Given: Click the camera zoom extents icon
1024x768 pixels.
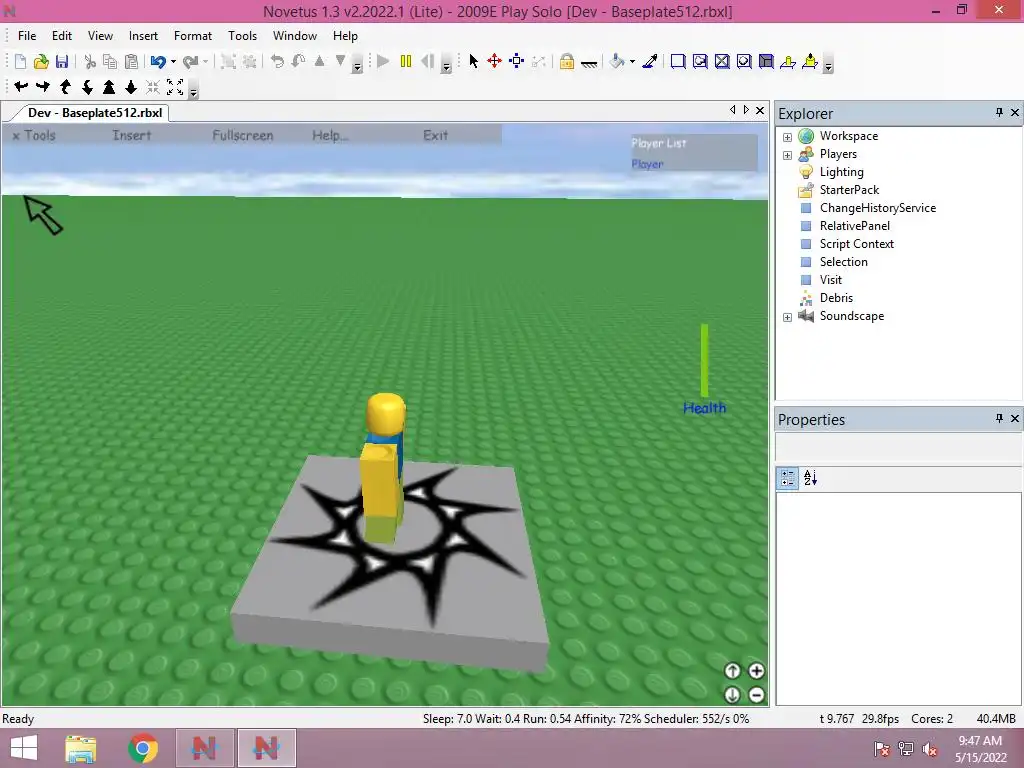Looking at the screenshot, I should click(175, 86).
